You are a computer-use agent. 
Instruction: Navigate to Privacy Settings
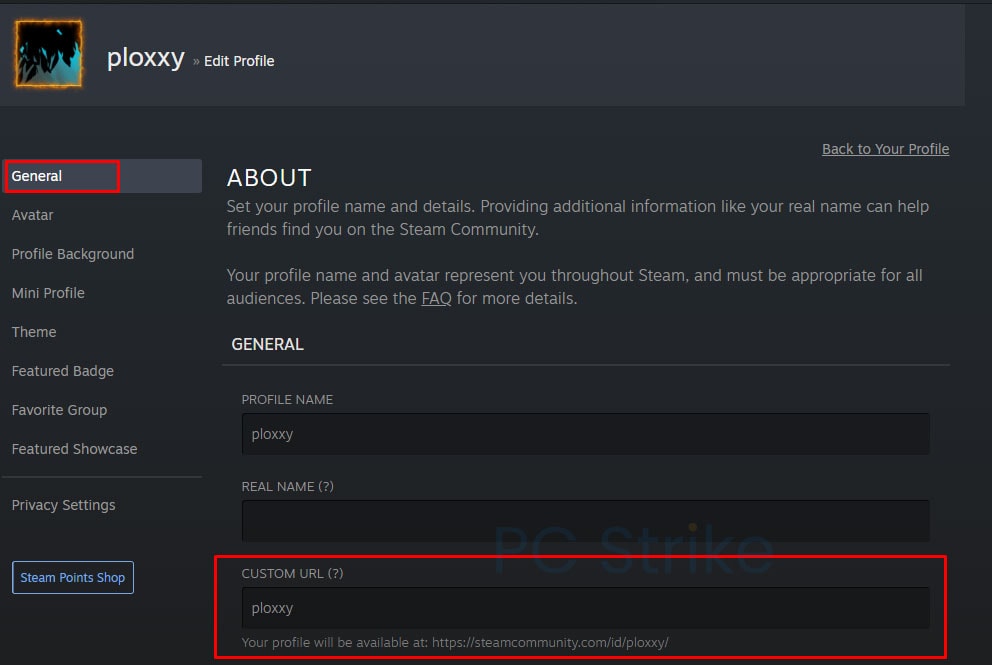pyautogui.click(x=64, y=505)
